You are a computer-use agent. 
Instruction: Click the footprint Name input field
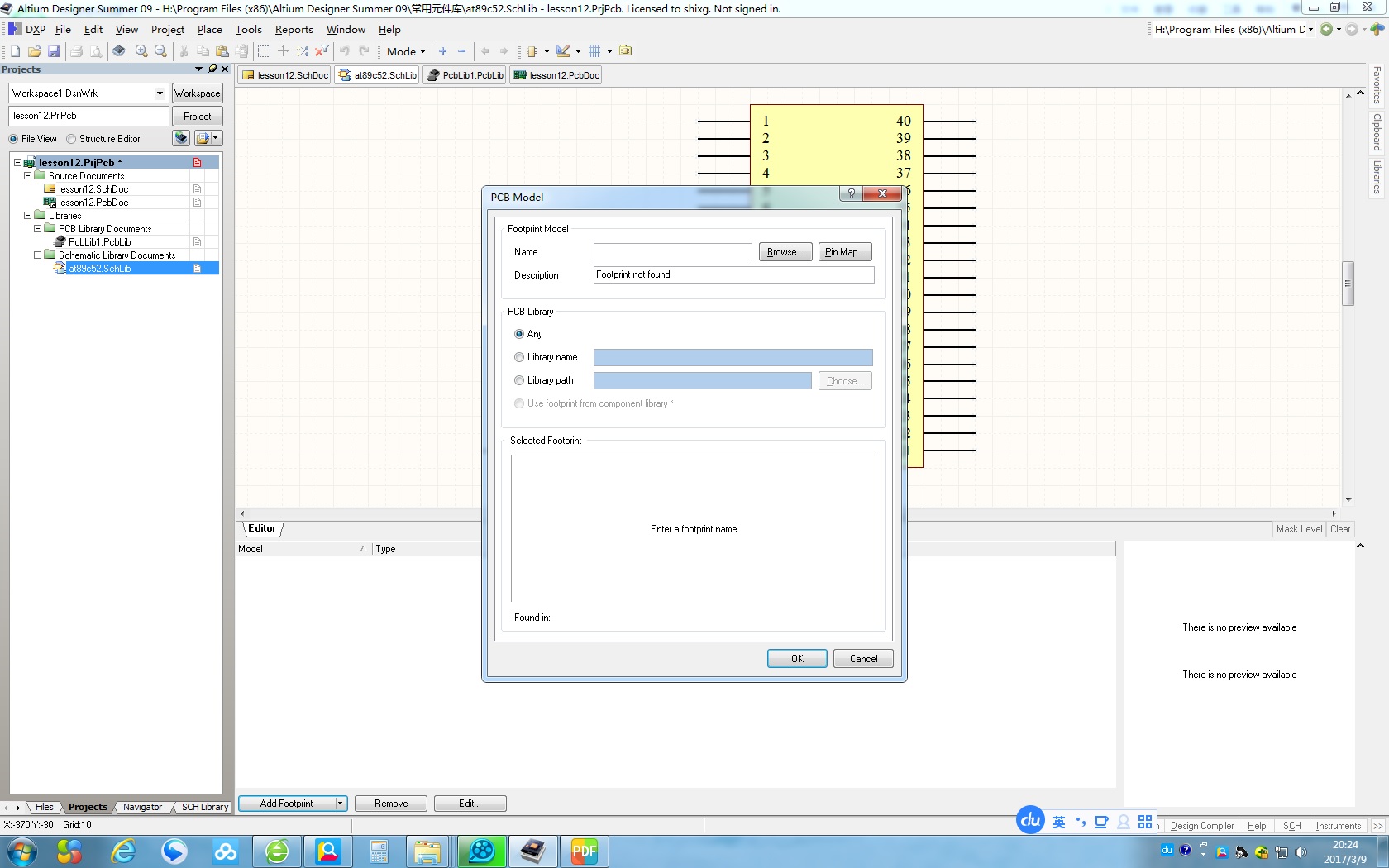(x=672, y=251)
